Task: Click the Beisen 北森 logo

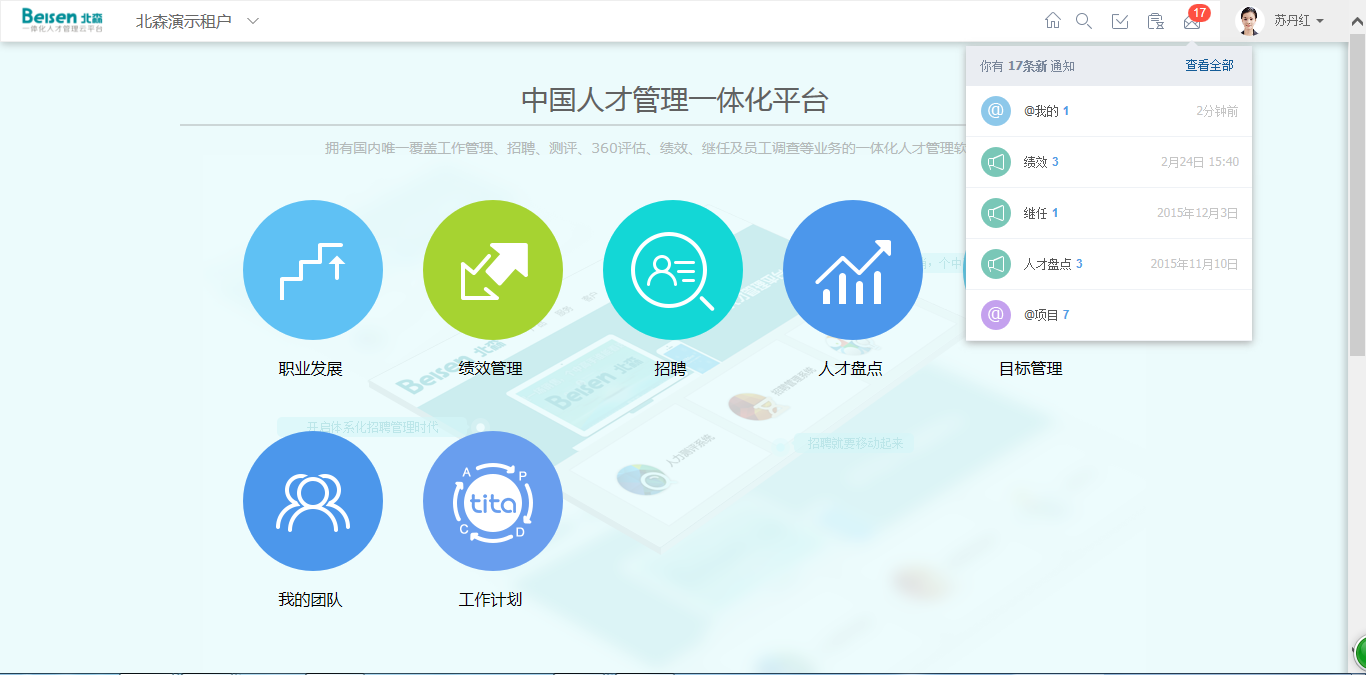Action: [62, 21]
